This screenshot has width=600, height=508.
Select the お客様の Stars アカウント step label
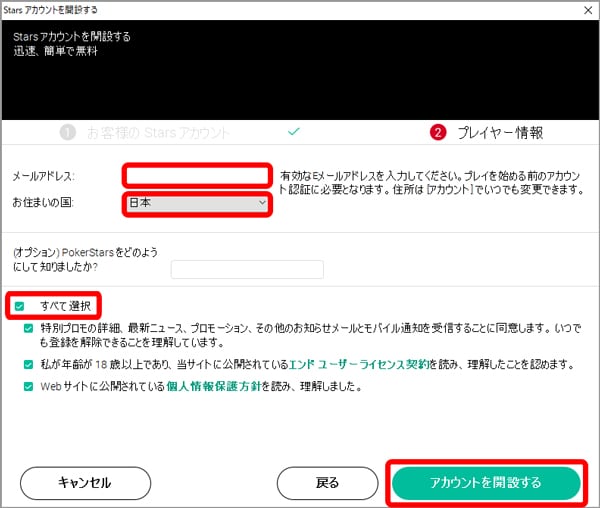tap(157, 132)
